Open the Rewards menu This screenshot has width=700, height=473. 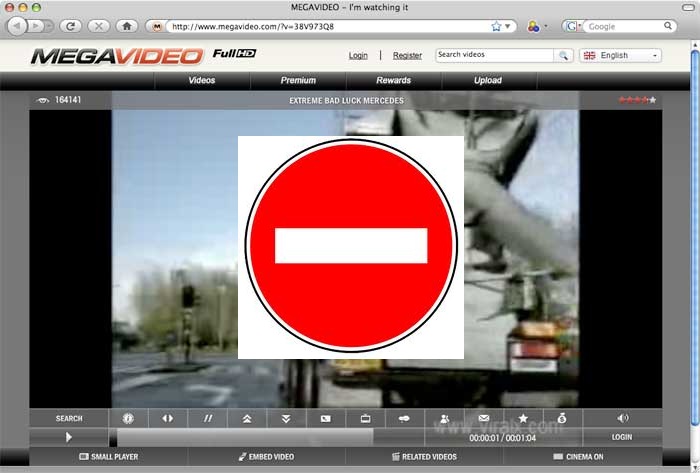tap(393, 80)
